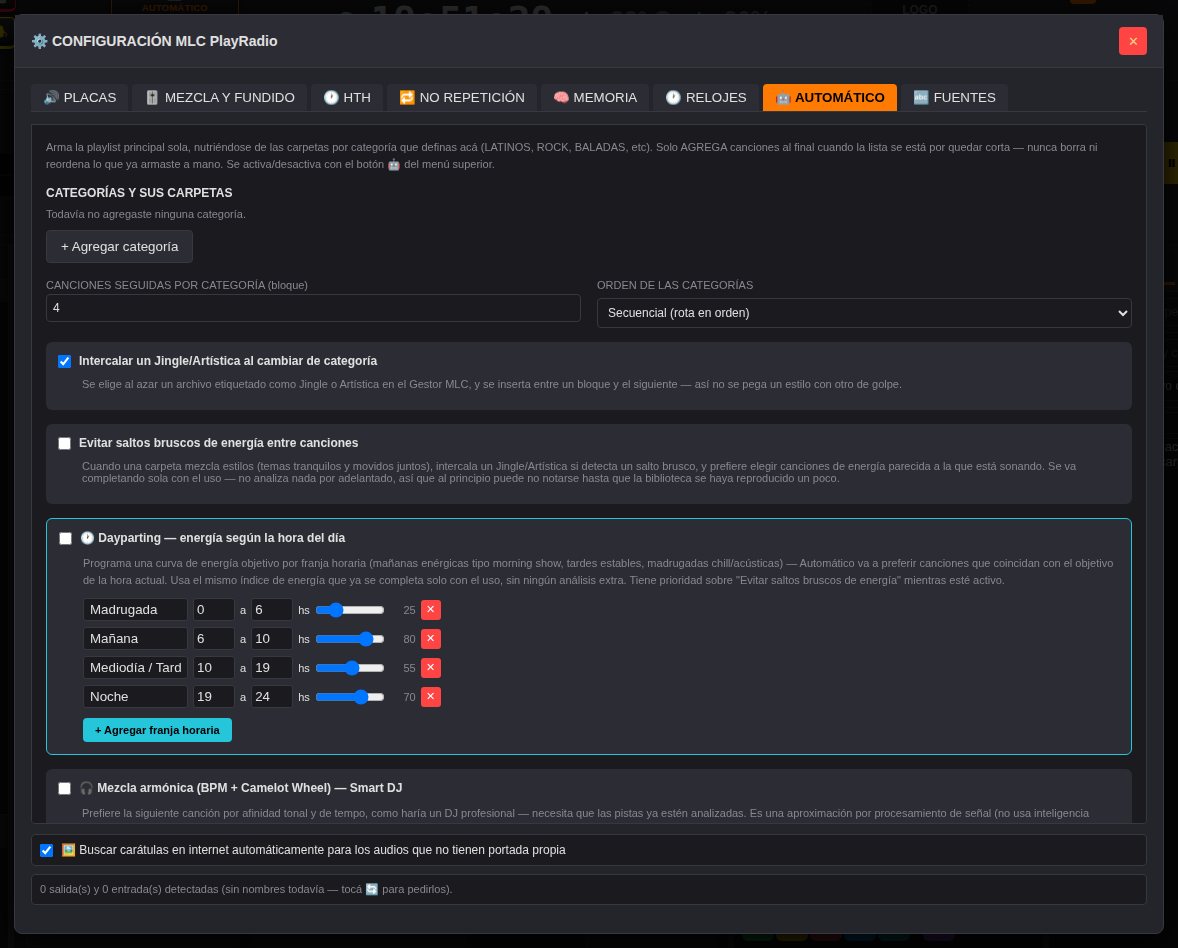This screenshot has height=948, width=1178.
Task: Edit the Noche slot name field
Action: tap(135, 696)
